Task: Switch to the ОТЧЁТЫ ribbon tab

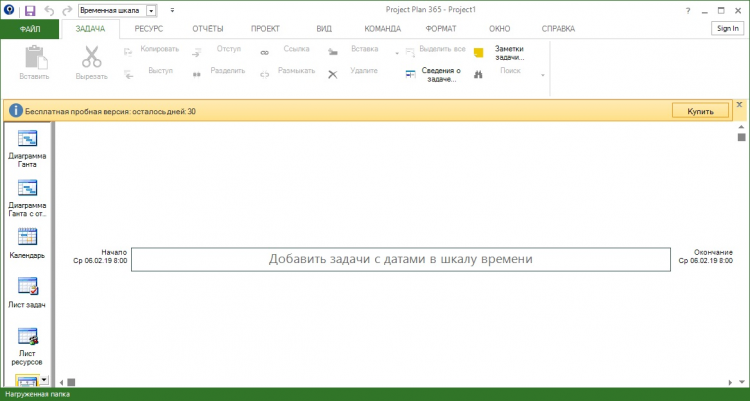Action: [x=208, y=29]
